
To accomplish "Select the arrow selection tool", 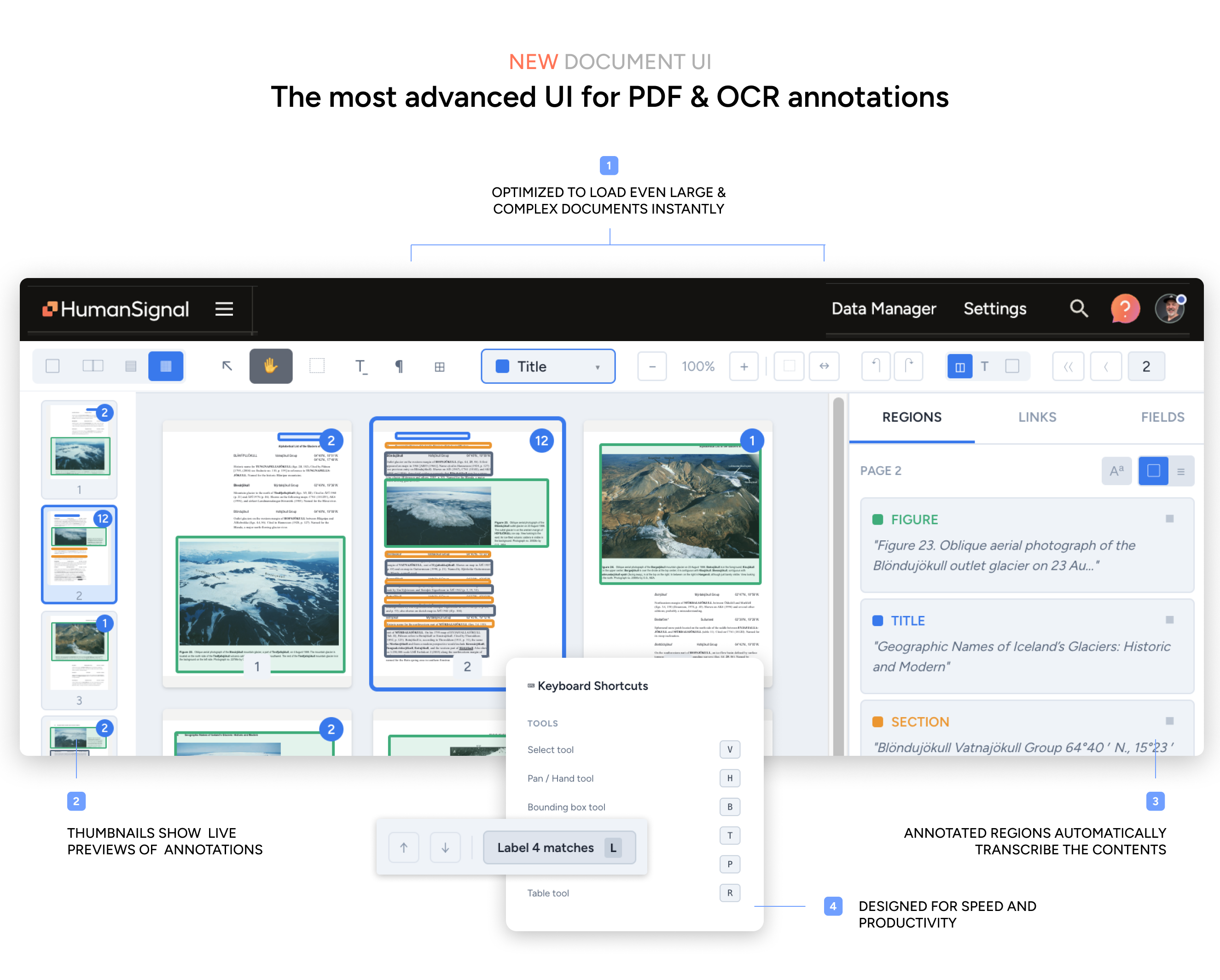I will (x=227, y=366).
